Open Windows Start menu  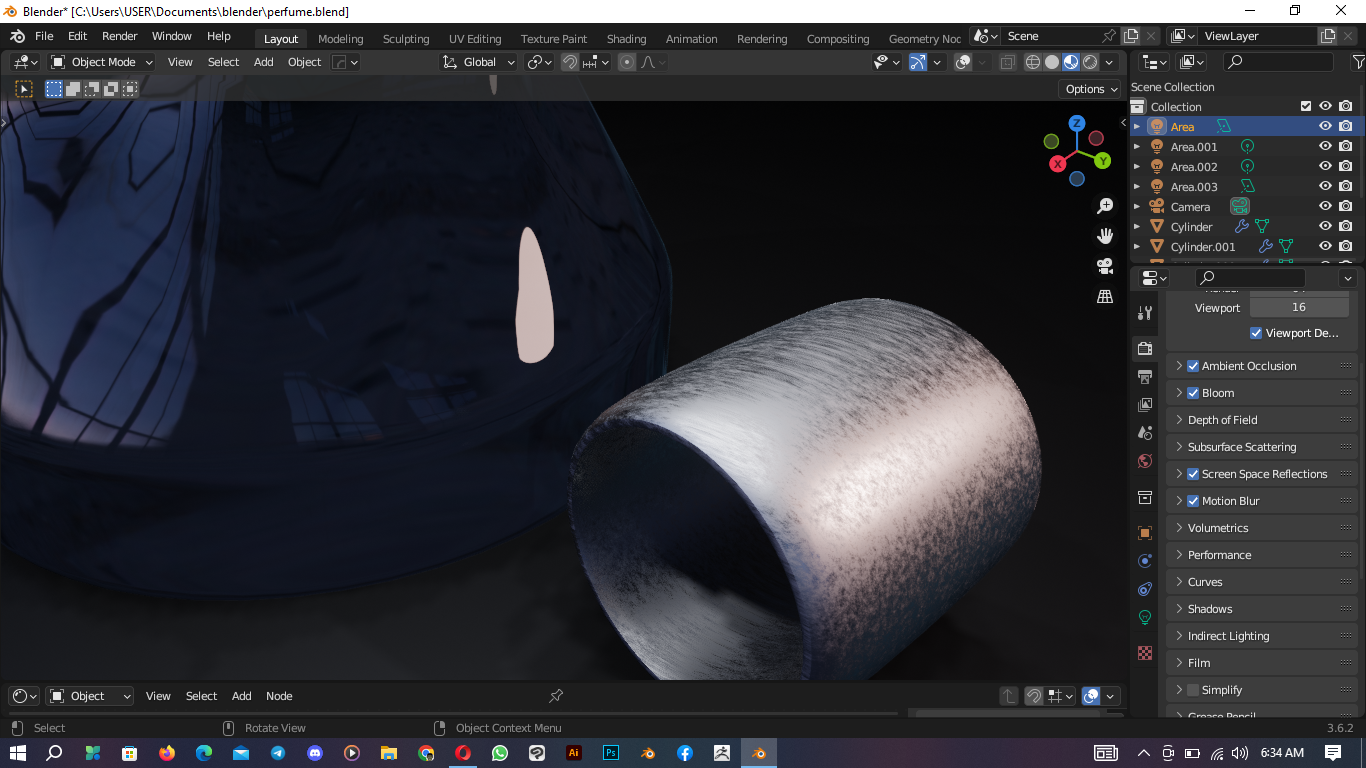[x=18, y=753]
